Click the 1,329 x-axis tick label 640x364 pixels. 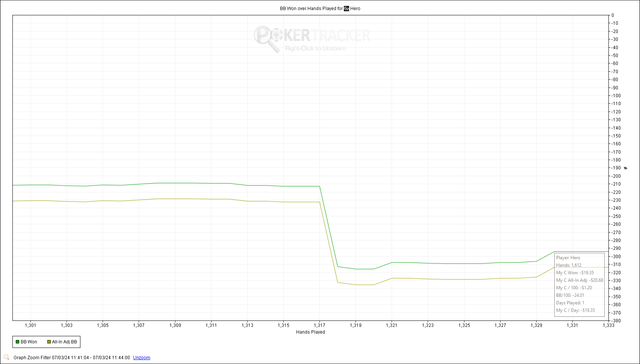[x=536, y=325]
